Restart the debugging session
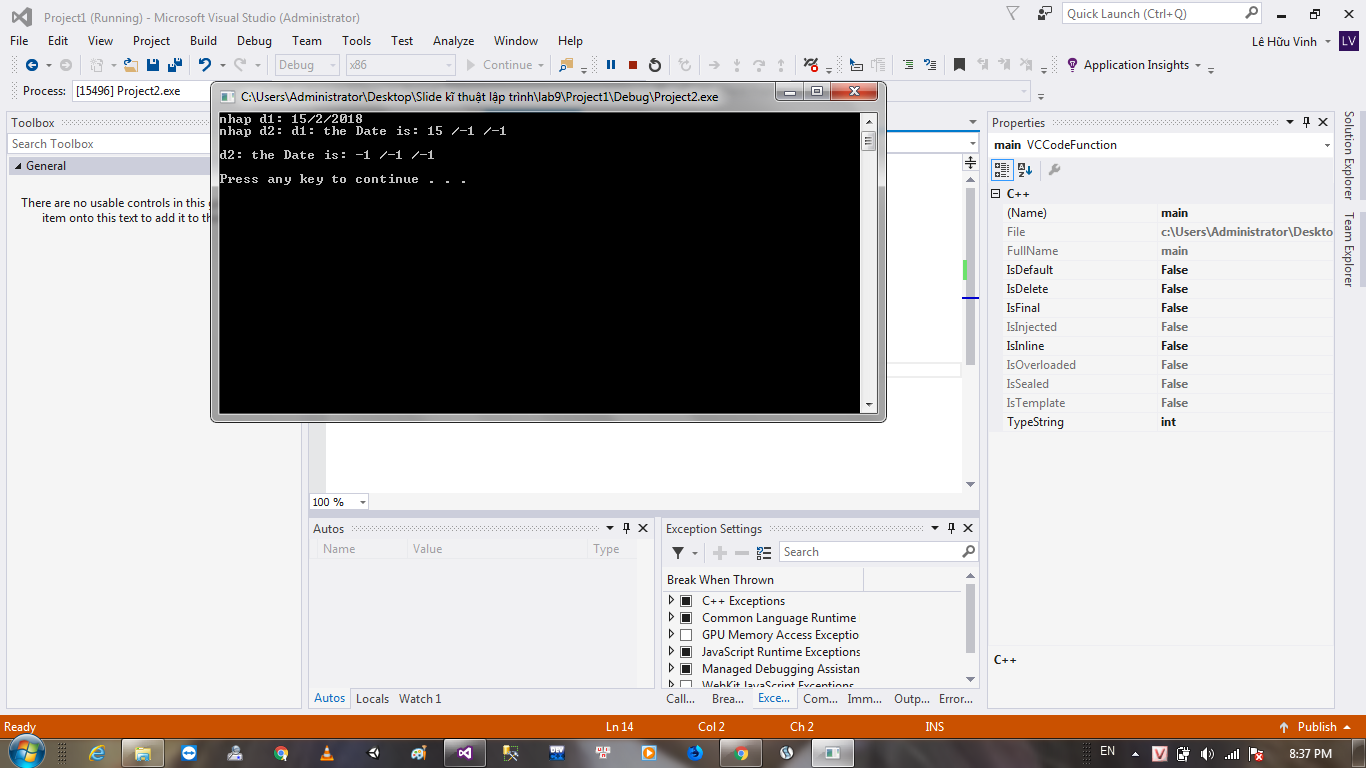Screen dimensions: 1366x768 pyautogui.click(x=655, y=65)
